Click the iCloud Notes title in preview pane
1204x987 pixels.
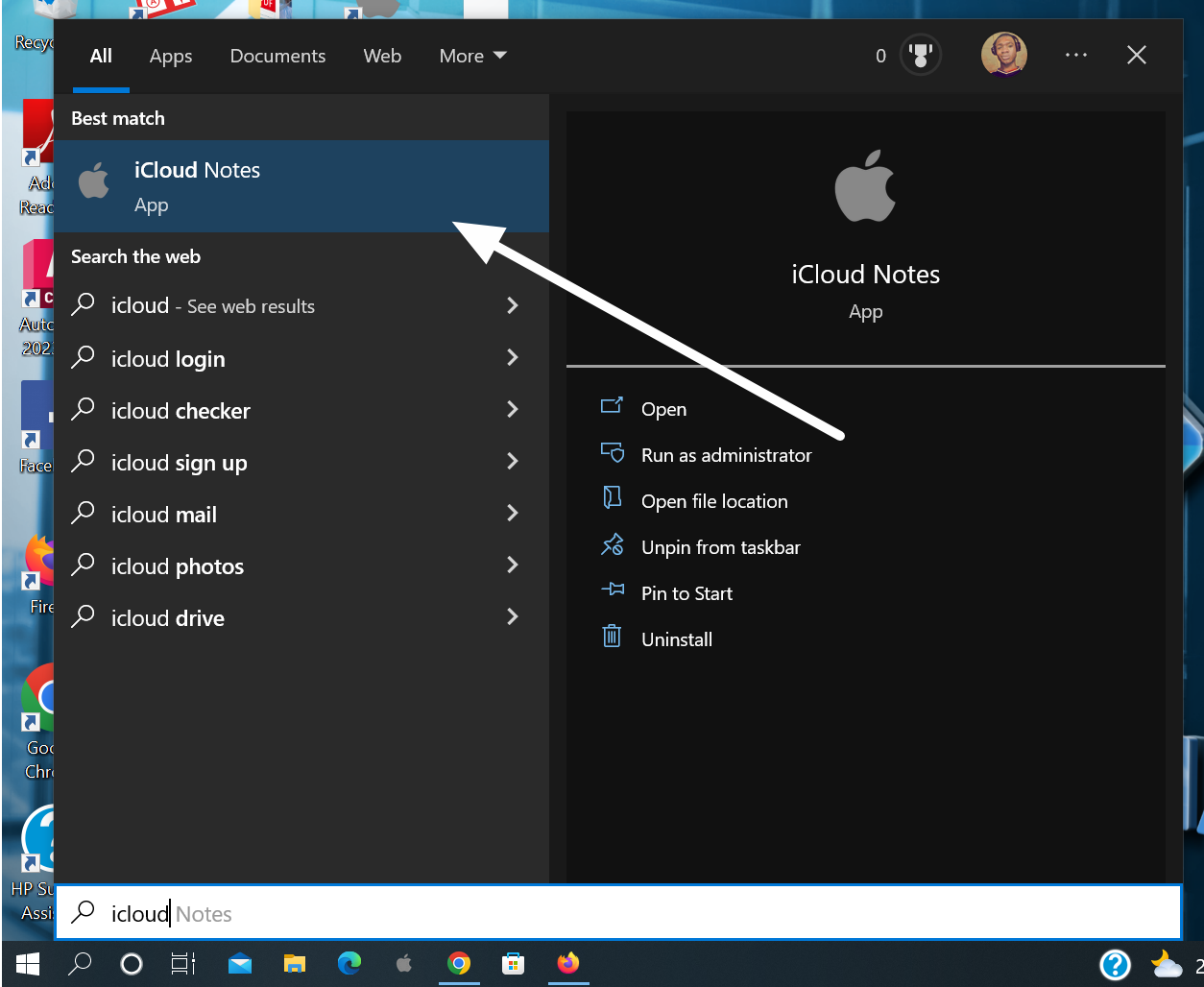tap(865, 274)
